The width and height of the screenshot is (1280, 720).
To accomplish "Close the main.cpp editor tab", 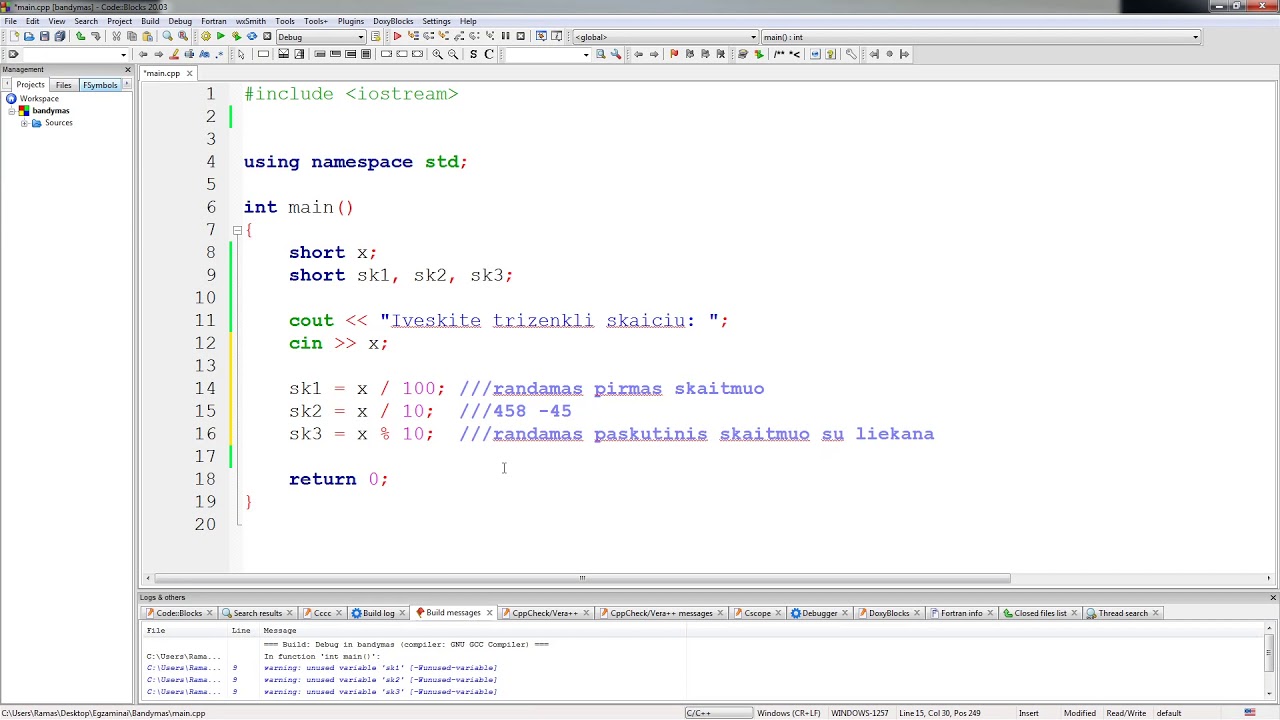I will click(189, 73).
